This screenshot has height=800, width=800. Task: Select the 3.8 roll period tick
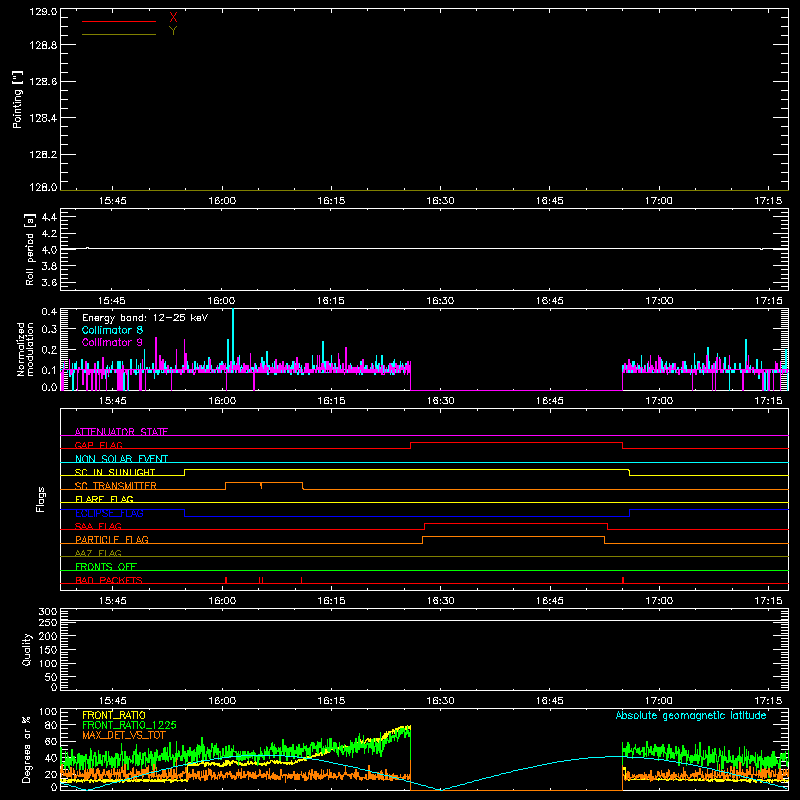(49, 266)
